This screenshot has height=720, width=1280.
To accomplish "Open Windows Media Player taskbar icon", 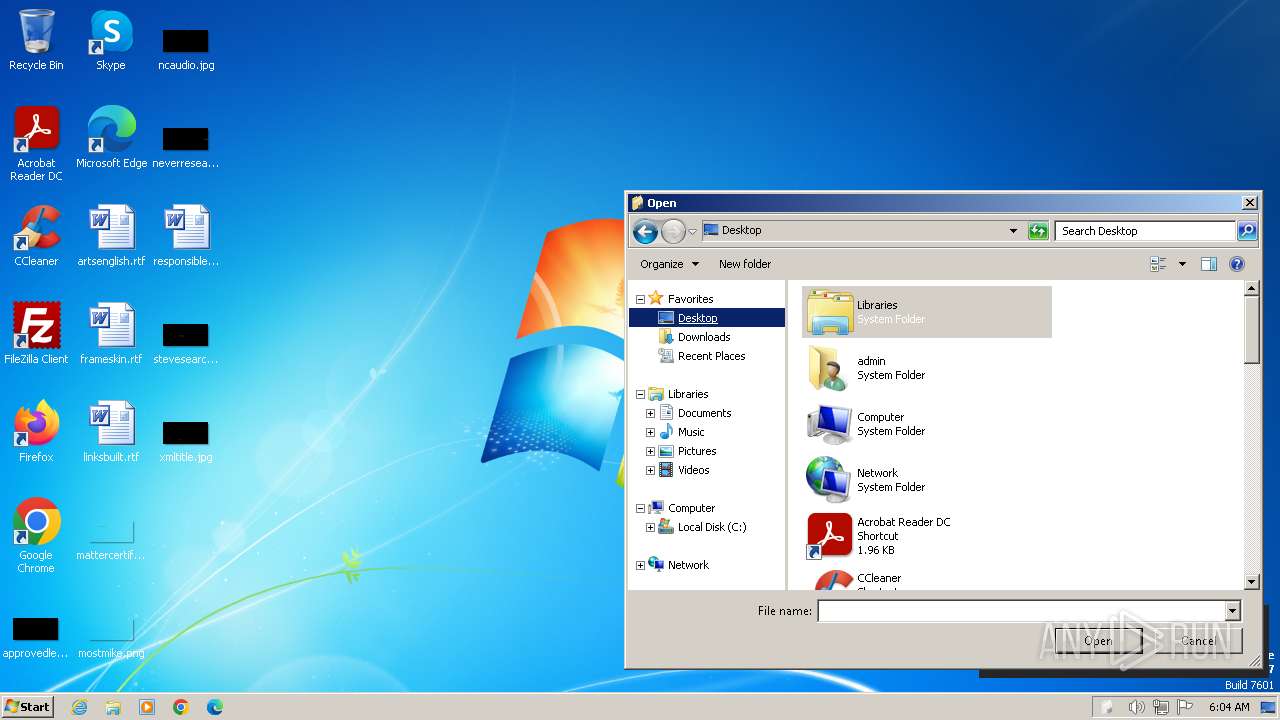I will (x=147, y=707).
